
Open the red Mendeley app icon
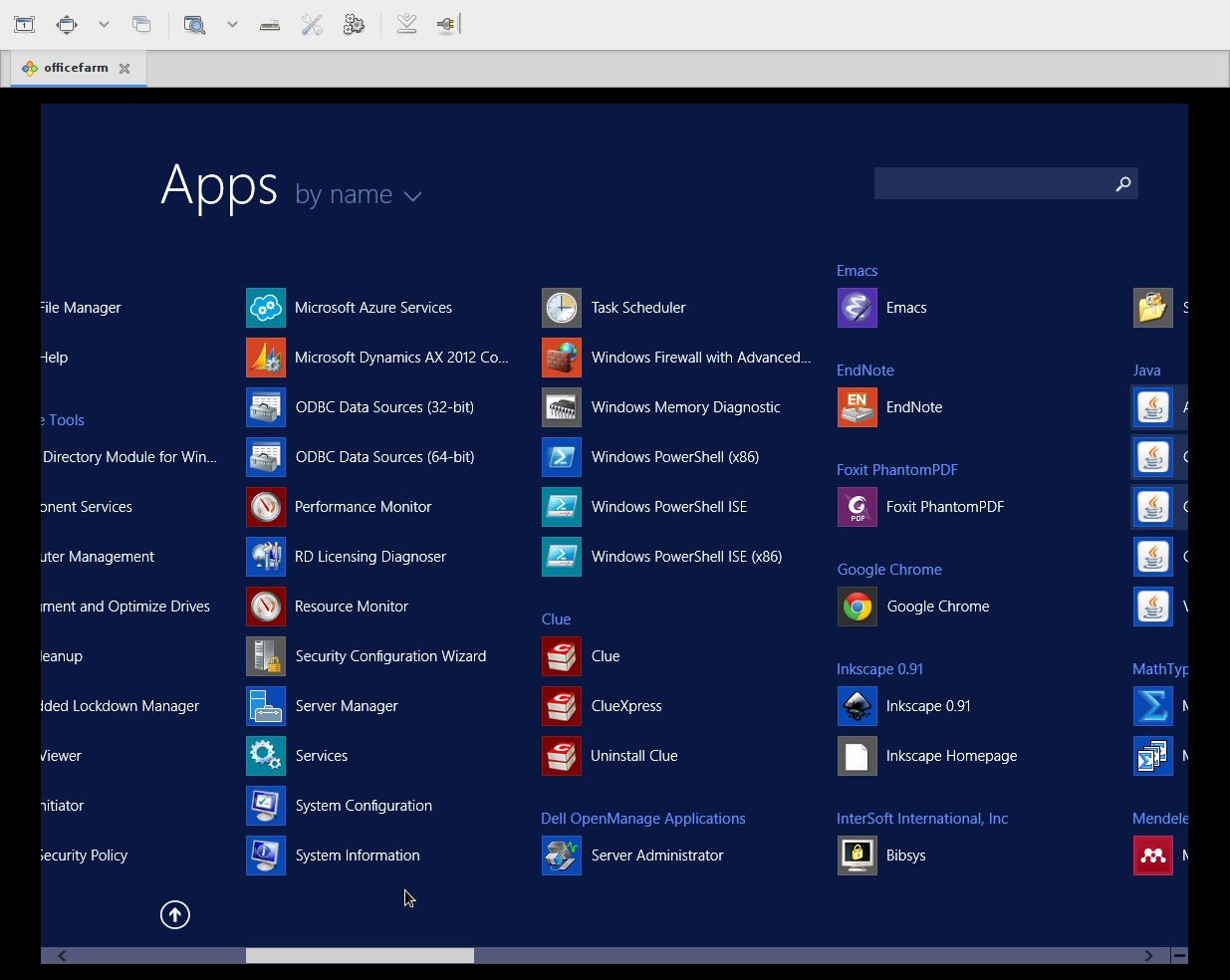pyautogui.click(x=1153, y=856)
